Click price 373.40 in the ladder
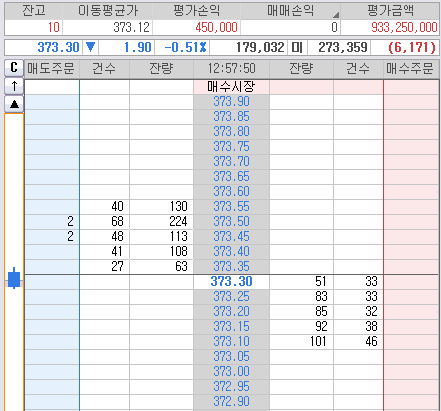This screenshot has height=411, width=441. pyautogui.click(x=231, y=252)
